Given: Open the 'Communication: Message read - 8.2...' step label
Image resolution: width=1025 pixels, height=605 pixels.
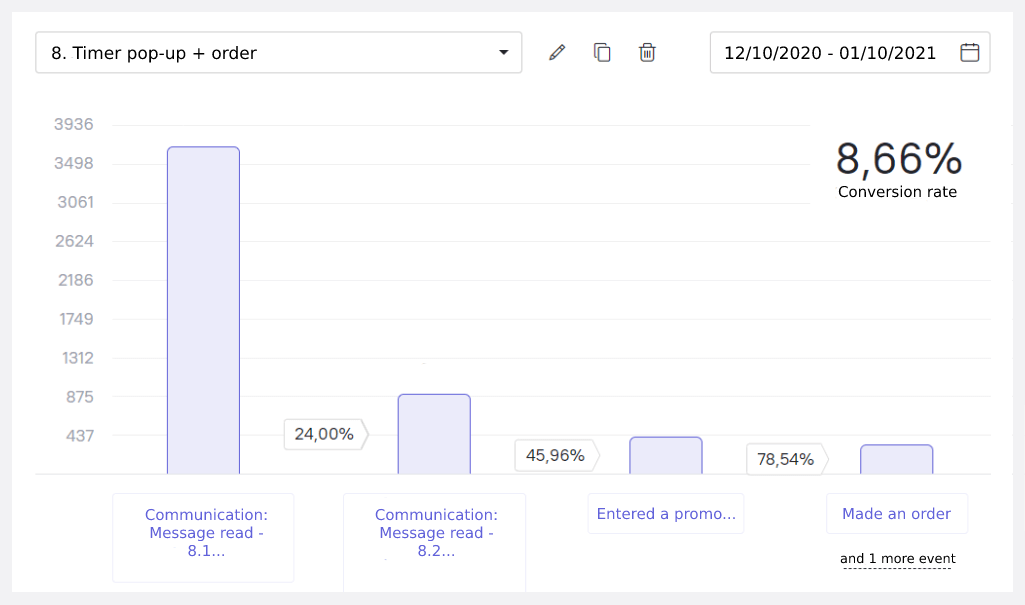Looking at the screenshot, I should coord(435,533).
